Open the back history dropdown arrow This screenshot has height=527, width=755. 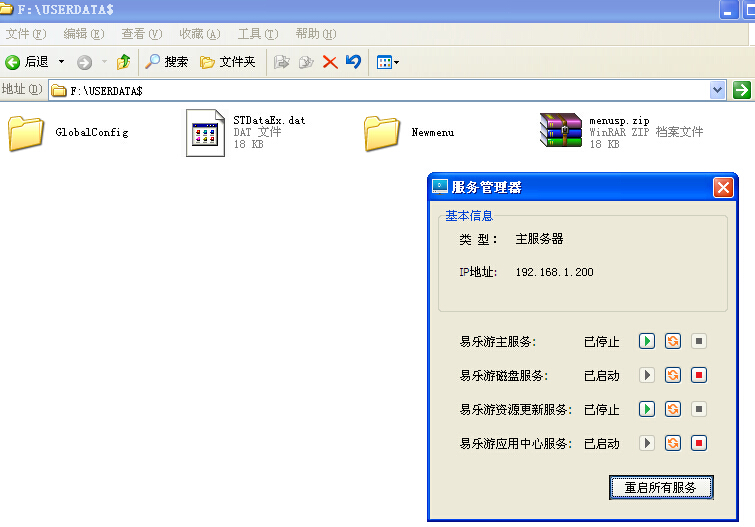tap(61, 62)
